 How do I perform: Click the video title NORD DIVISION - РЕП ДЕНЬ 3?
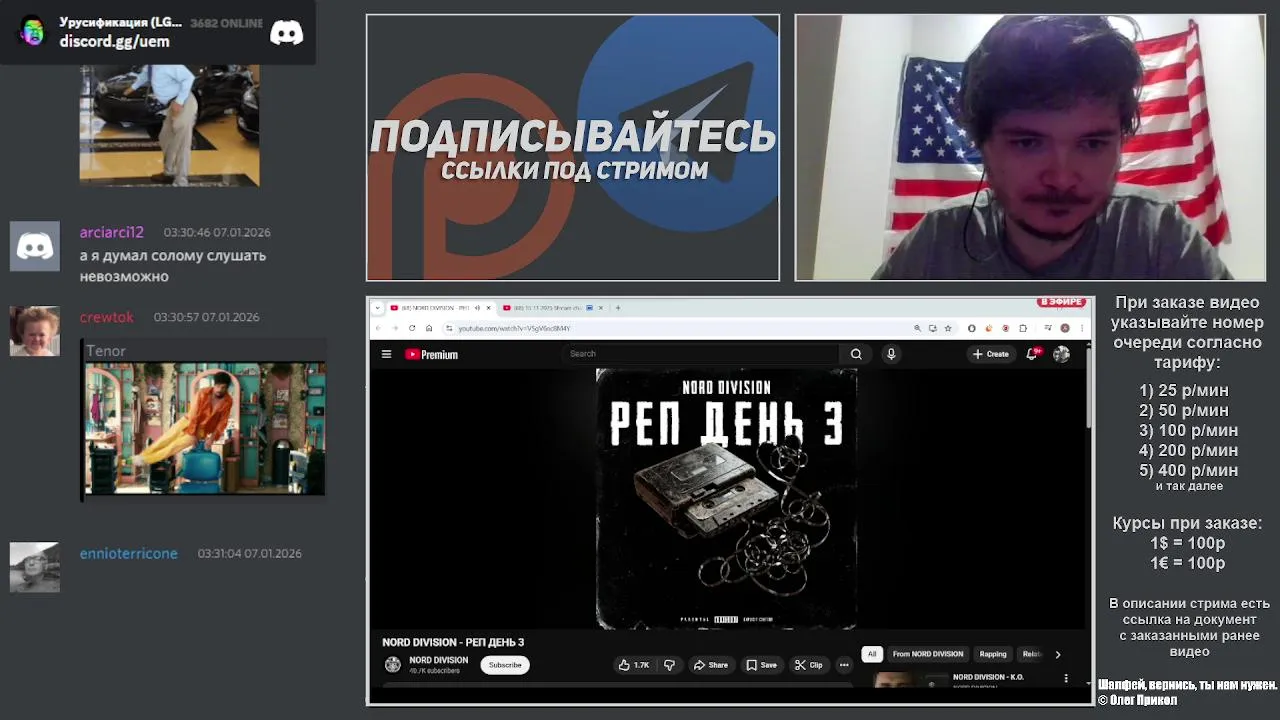tap(453, 642)
